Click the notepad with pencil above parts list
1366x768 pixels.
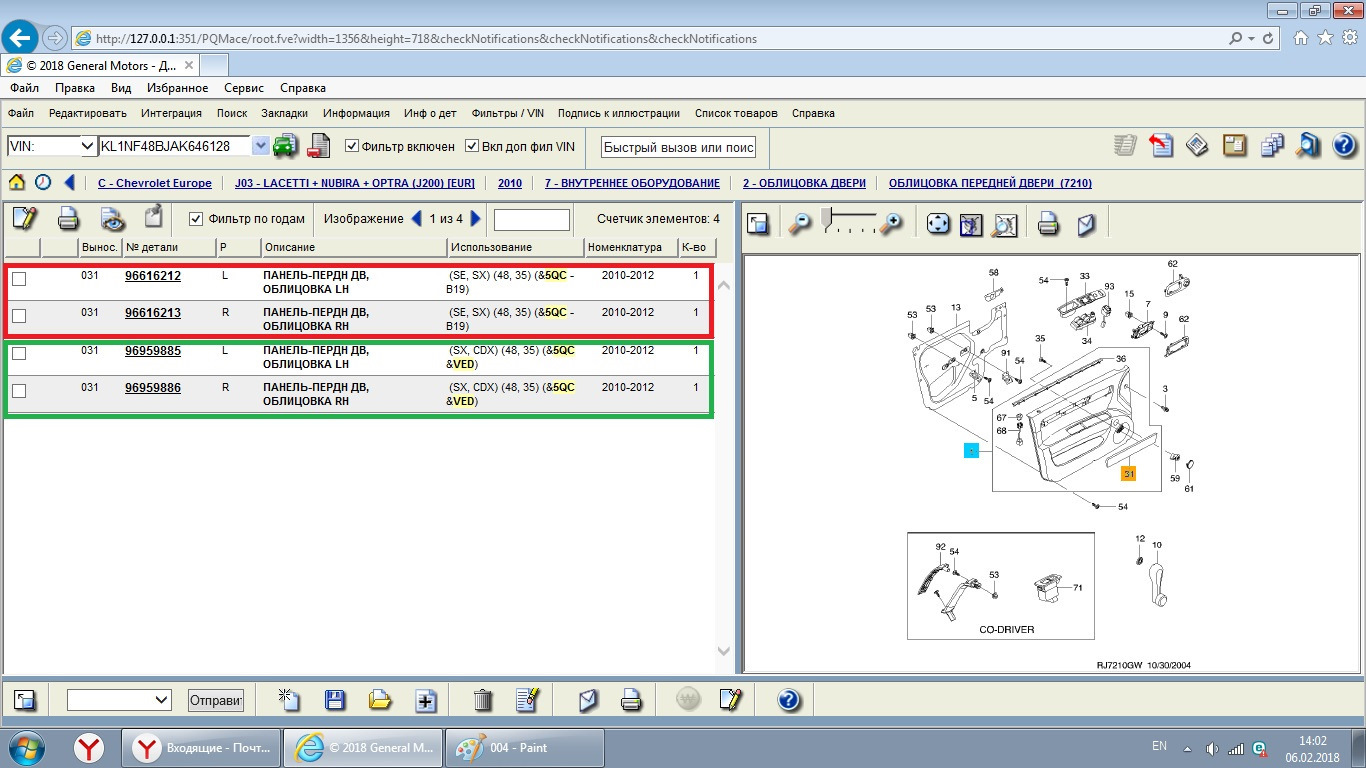(x=24, y=218)
